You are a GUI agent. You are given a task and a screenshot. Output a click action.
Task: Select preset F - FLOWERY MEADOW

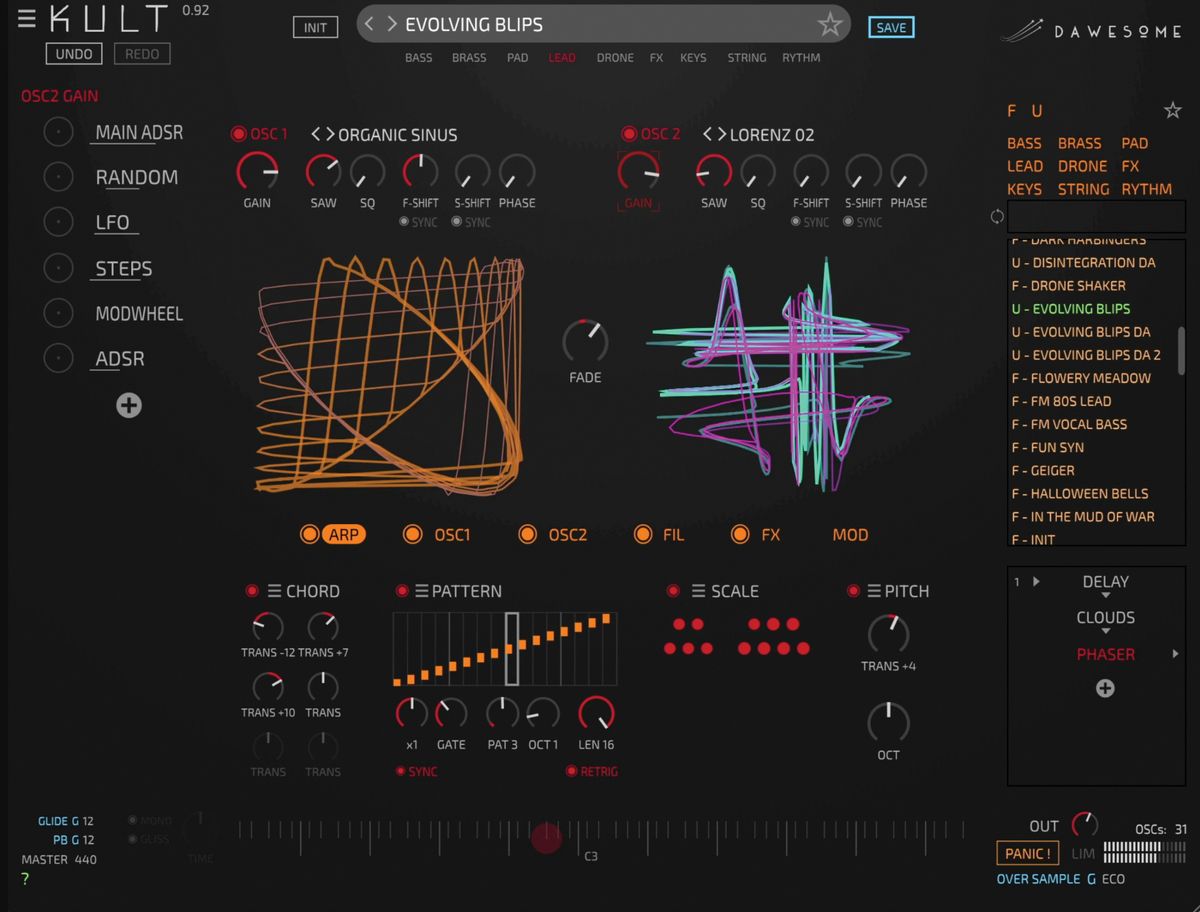pos(1081,378)
